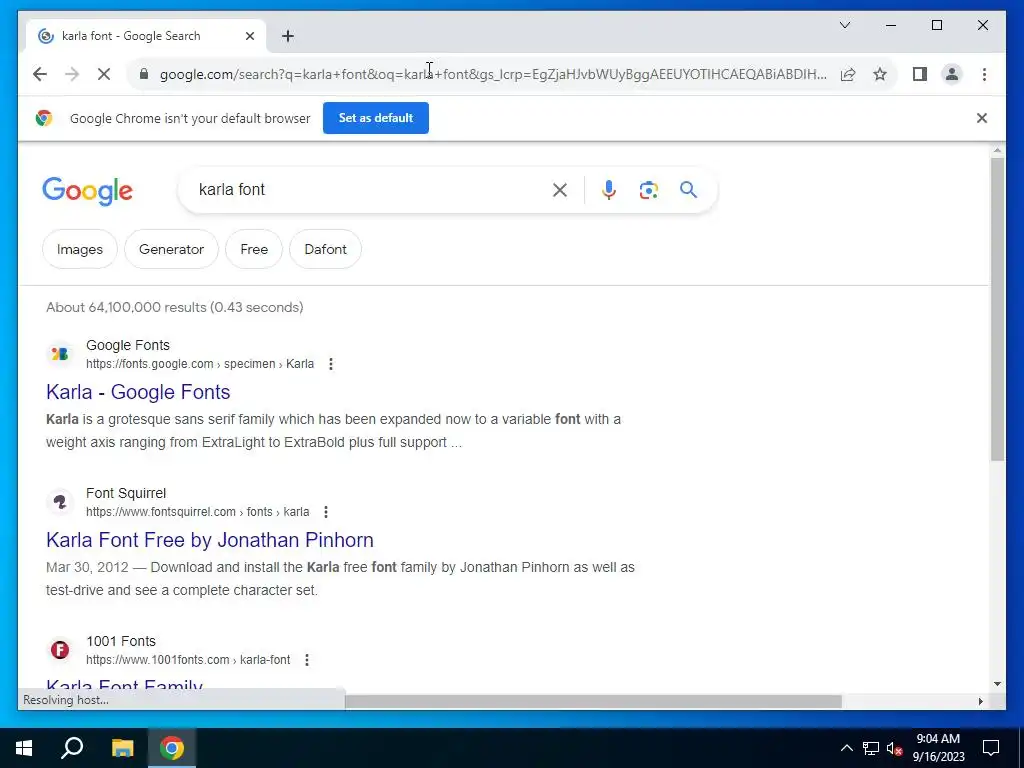Click the muted volume tray icon

(895, 748)
